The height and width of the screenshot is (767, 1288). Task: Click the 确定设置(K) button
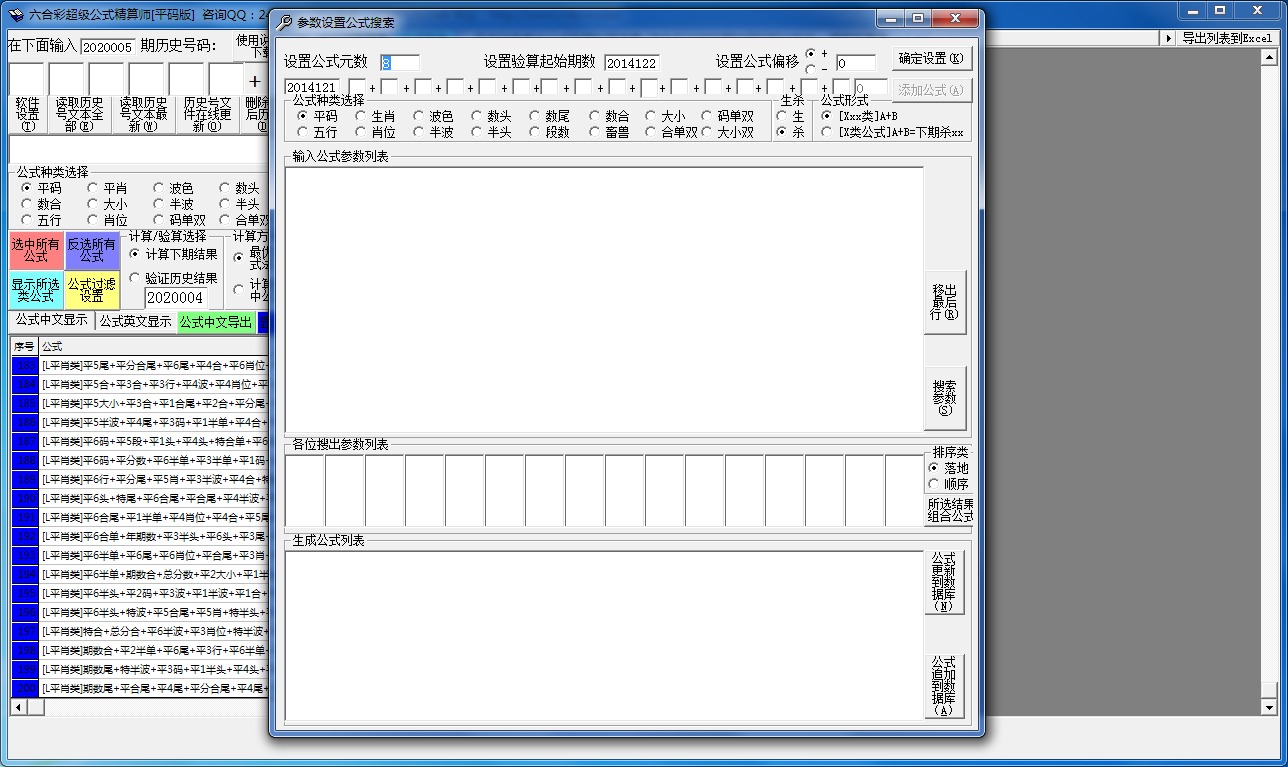[x=931, y=59]
